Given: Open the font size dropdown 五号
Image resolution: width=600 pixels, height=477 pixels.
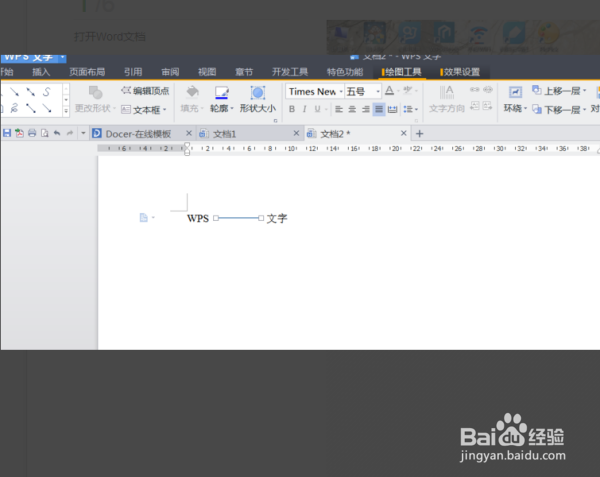Looking at the screenshot, I should click(x=378, y=91).
